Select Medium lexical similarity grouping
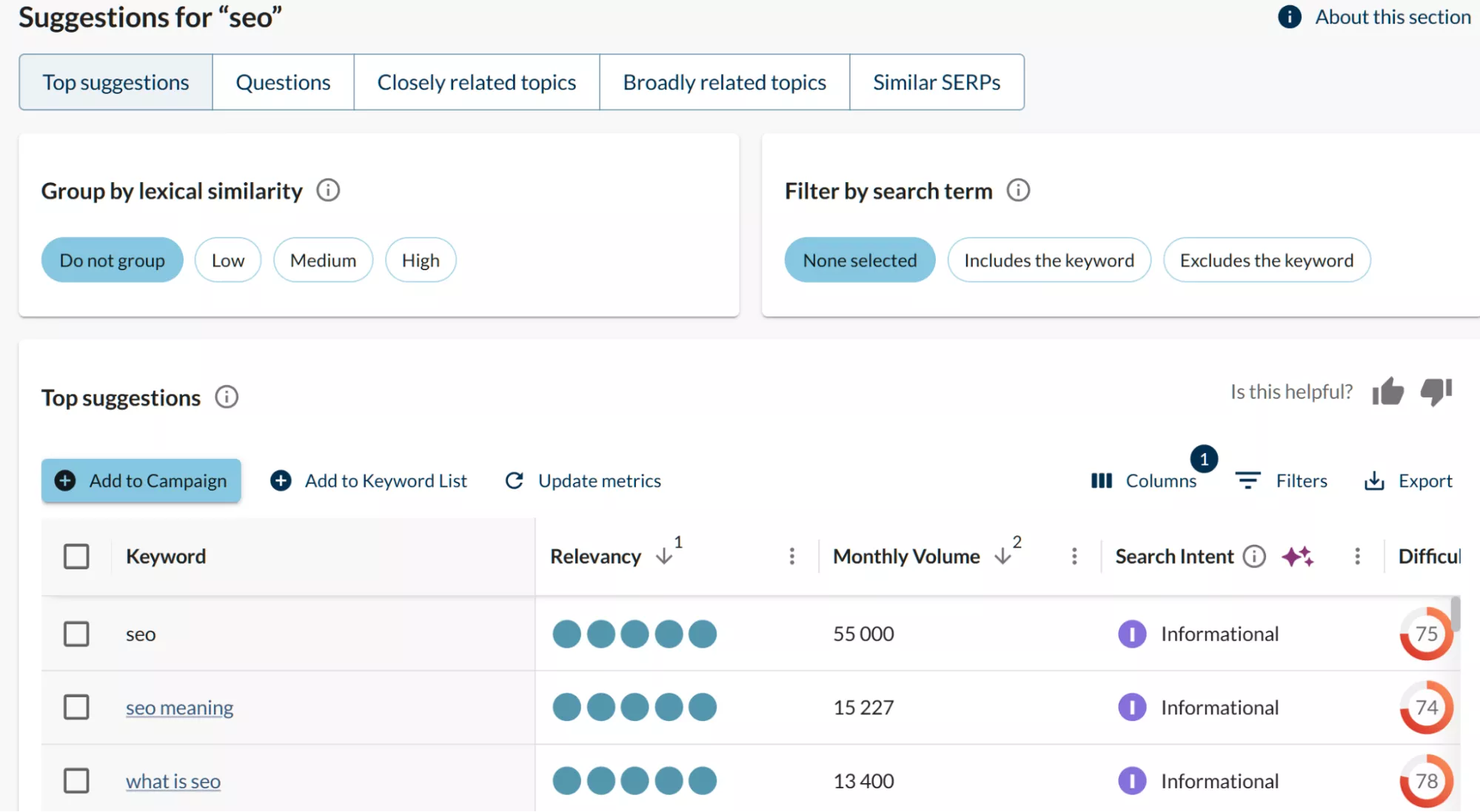Image resolution: width=1480 pixels, height=812 pixels. pos(323,260)
